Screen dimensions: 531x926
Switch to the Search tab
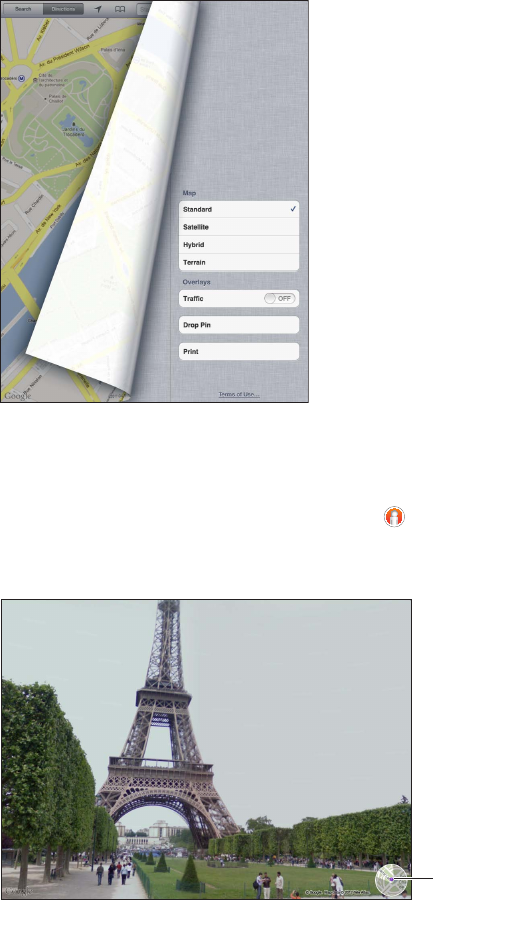click(x=23, y=9)
